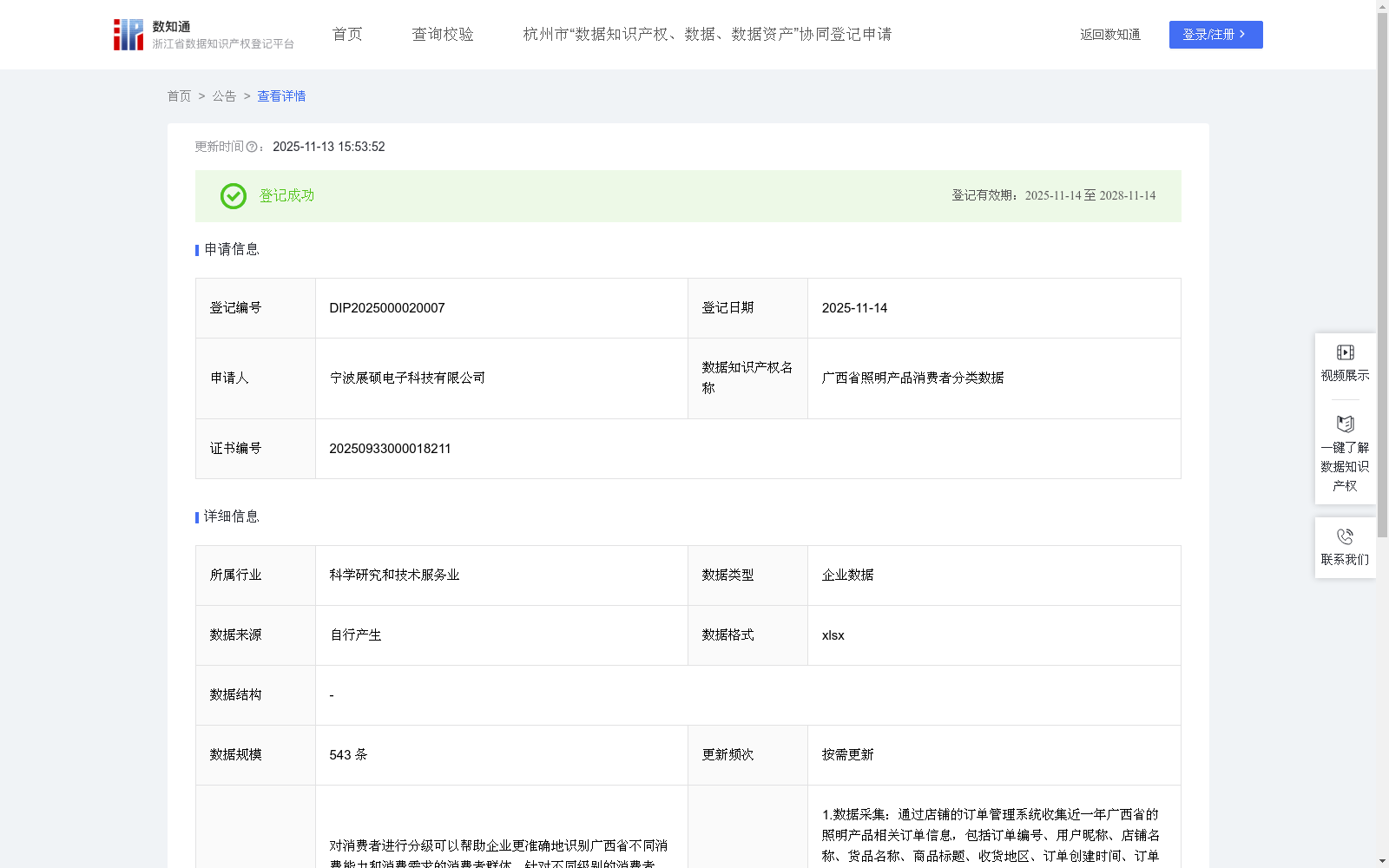This screenshot has height=868, width=1389.
Task: Click the 联系我们 phone icon
Action: (x=1344, y=536)
